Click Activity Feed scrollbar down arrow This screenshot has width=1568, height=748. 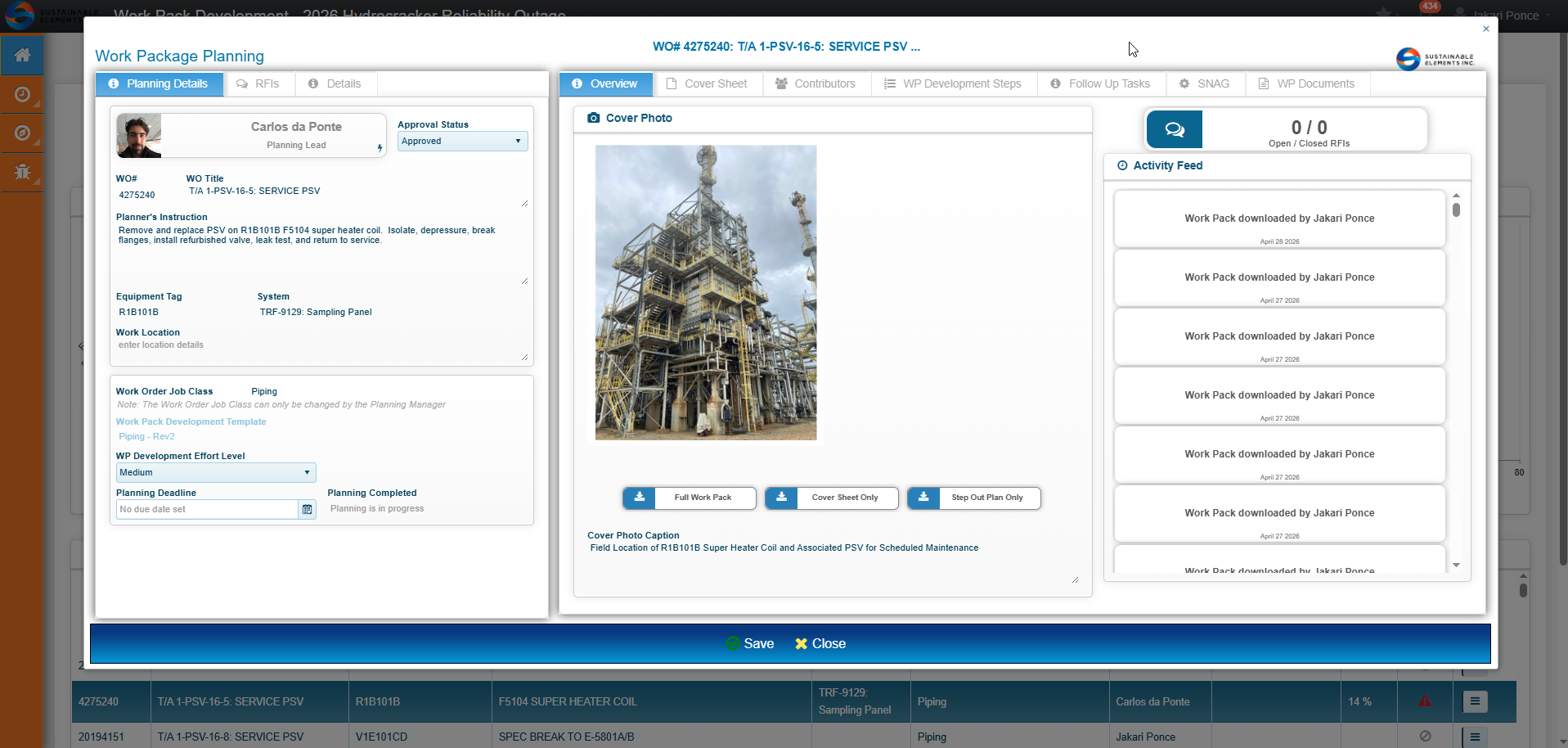pos(1456,566)
